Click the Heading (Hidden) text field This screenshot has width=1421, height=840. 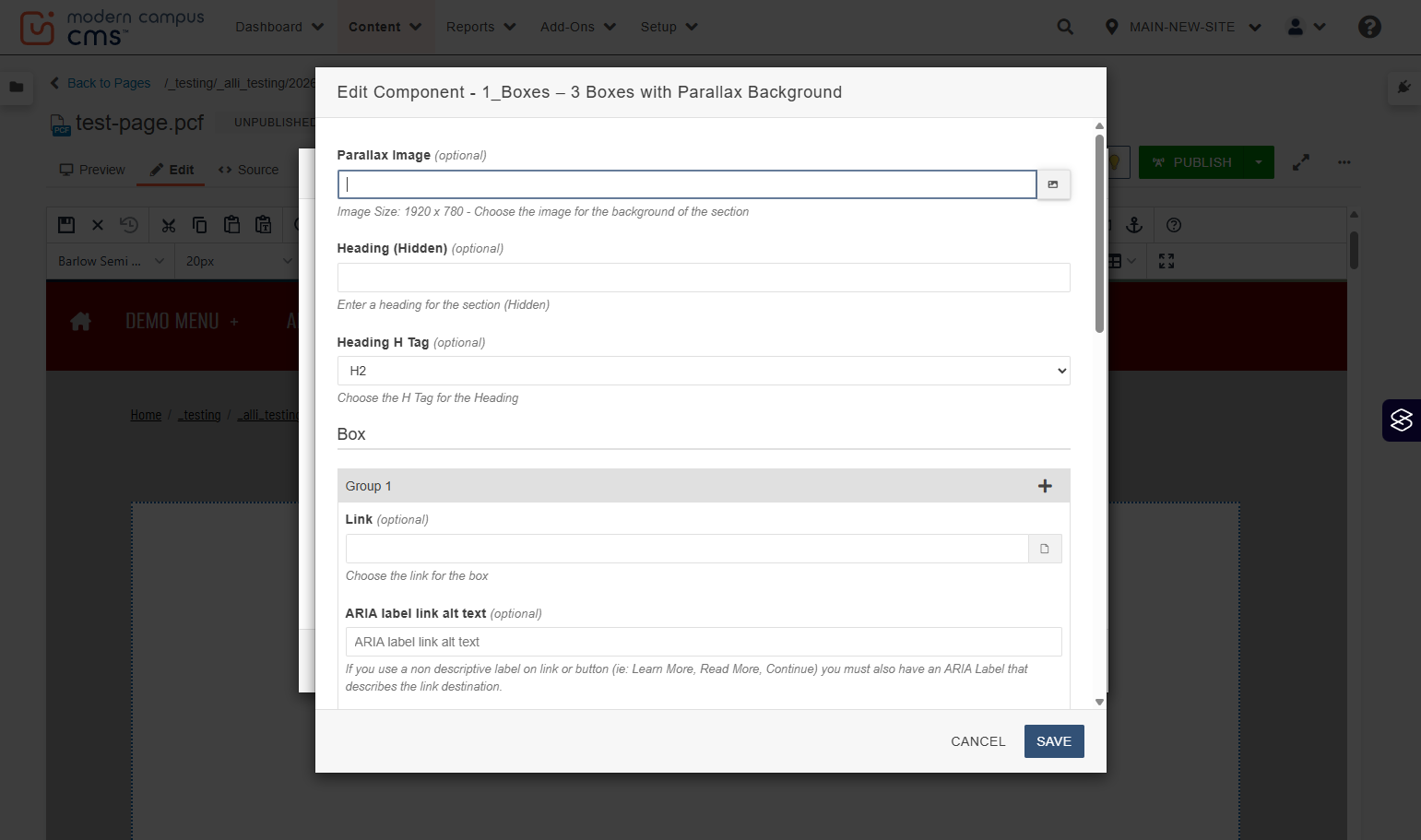(x=704, y=278)
